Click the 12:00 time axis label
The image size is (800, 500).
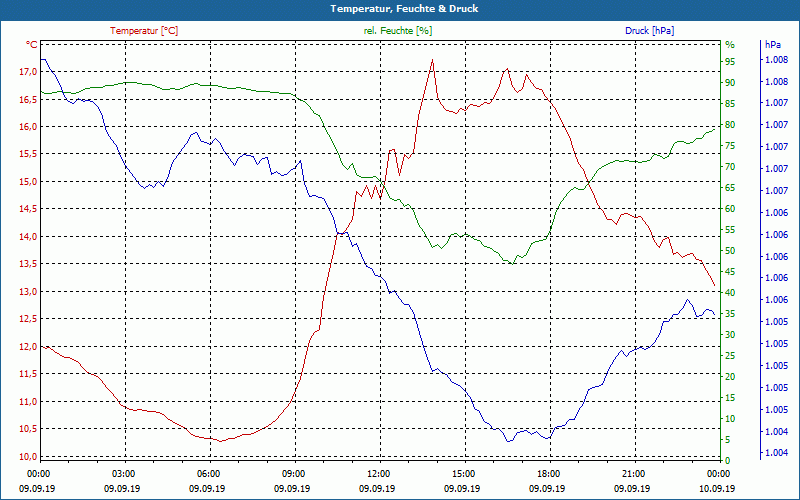tap(380, 474)
